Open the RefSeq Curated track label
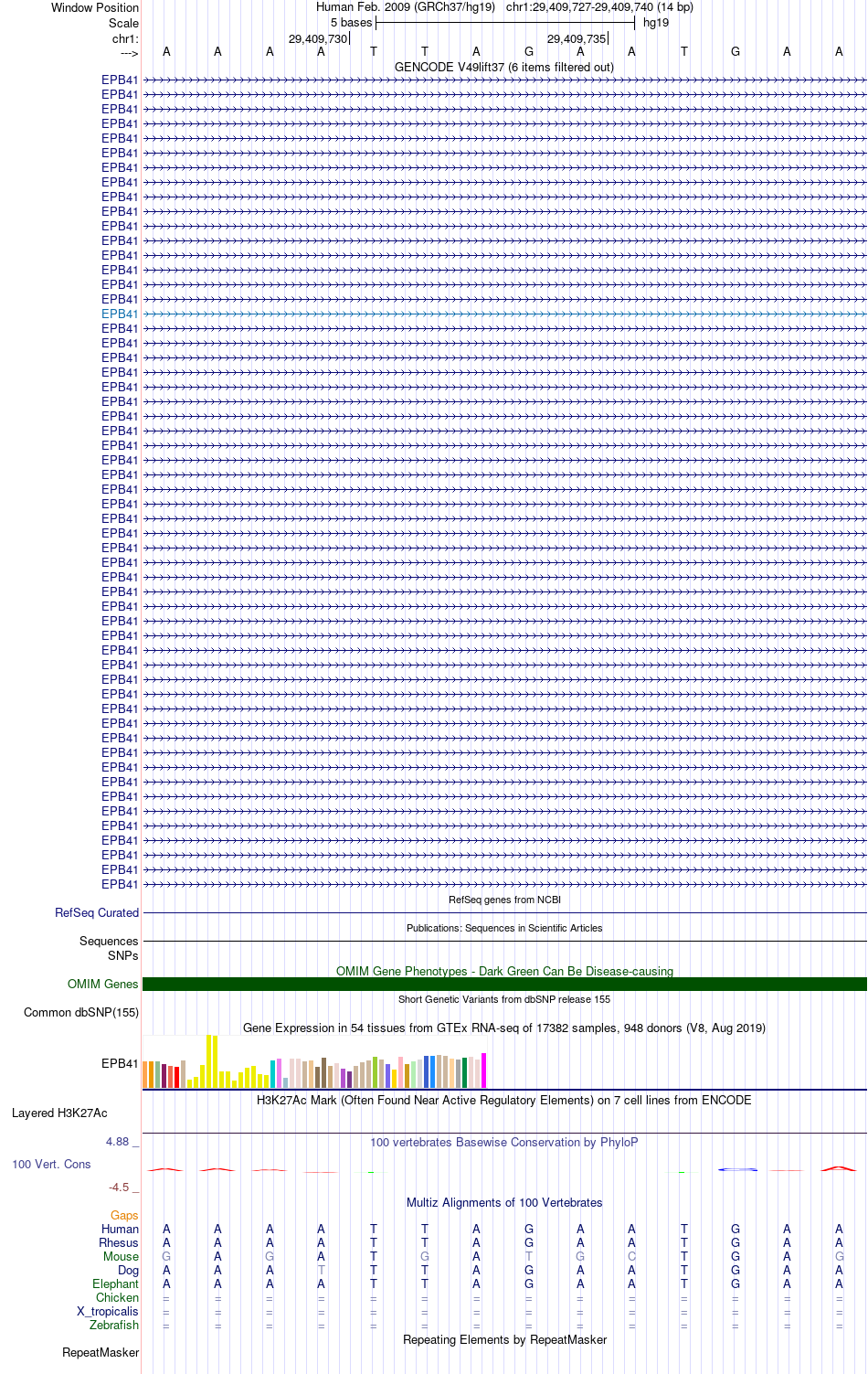Image resolution: width=868 pixels, height=1374 pixels. (x=97, y=912)
